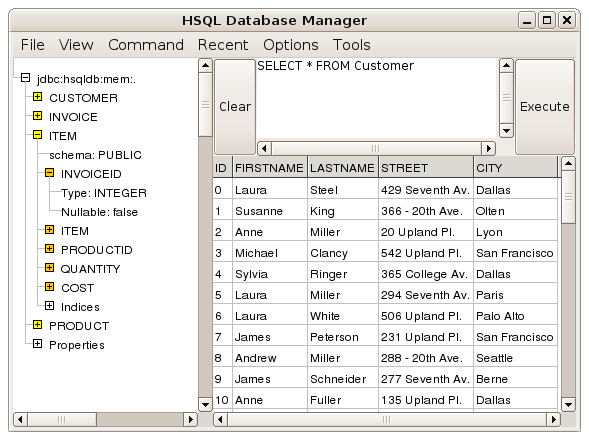Click the results table scroll-down arrow
Screen dimensions: 589x440
pos(568,405)
